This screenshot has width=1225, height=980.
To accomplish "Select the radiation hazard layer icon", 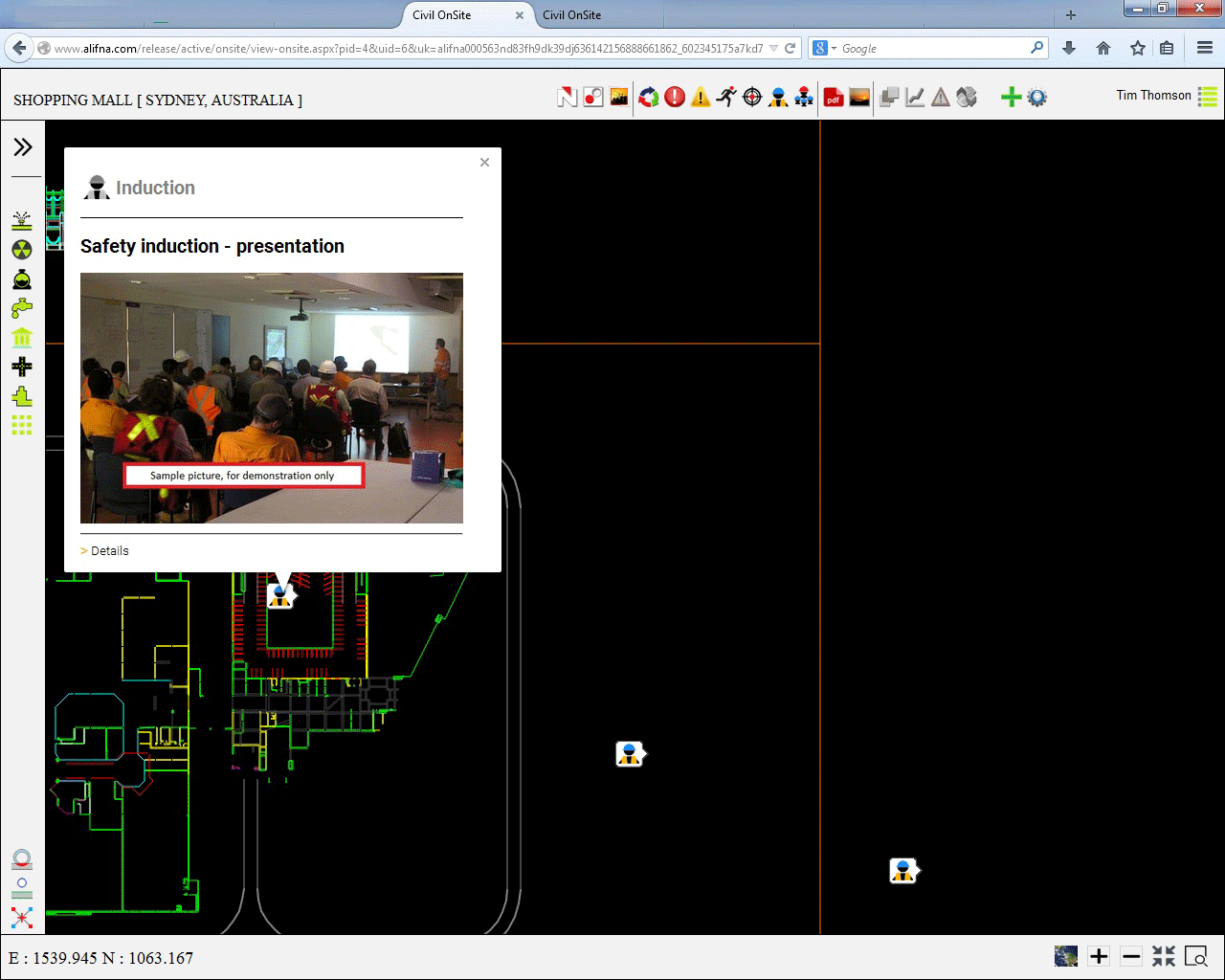I will [x=22, y=250].
